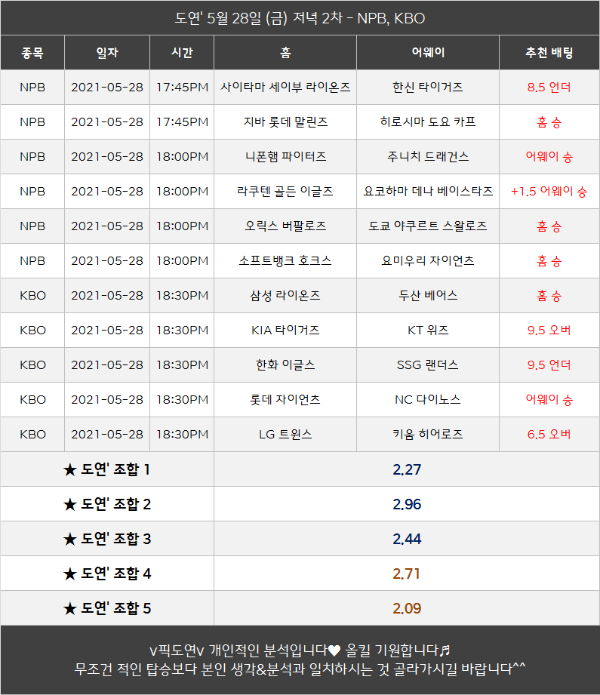This screenshot has width=600, height=695.
Task: Click the 도연' 조합 3 label
Action: (116, 539)
